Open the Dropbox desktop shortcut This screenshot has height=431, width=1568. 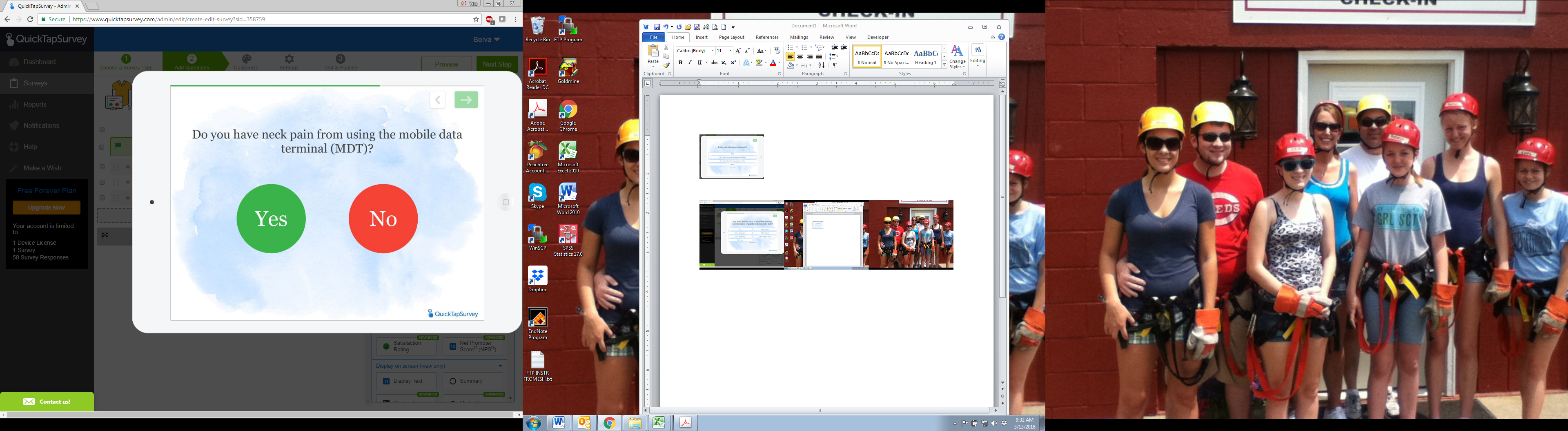pyautogui.click(x=537, y=279)
